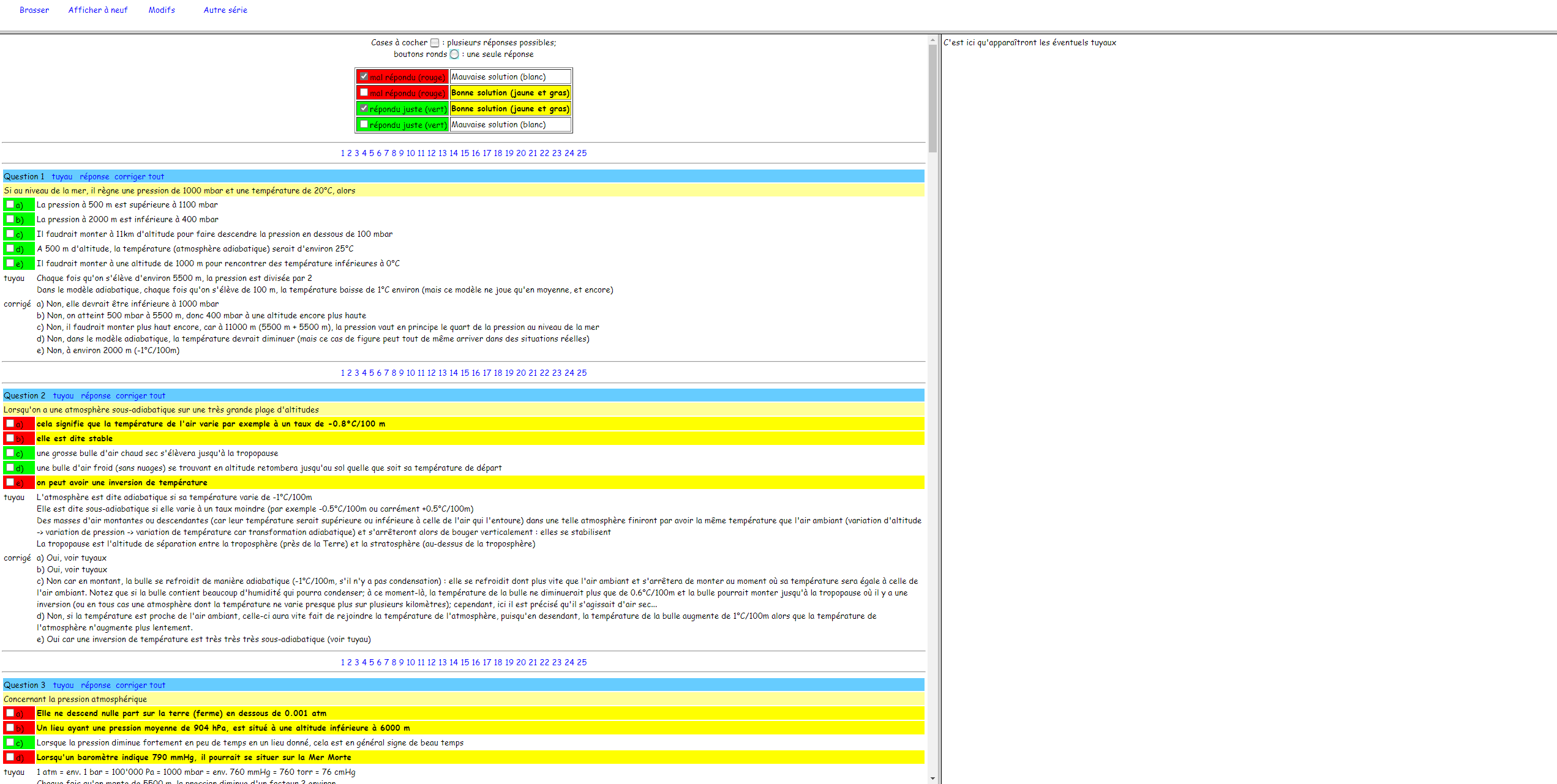Open Autre série link
Image resolution: width=1557 pixels, height=784 pixels.
tap(225, 10)
